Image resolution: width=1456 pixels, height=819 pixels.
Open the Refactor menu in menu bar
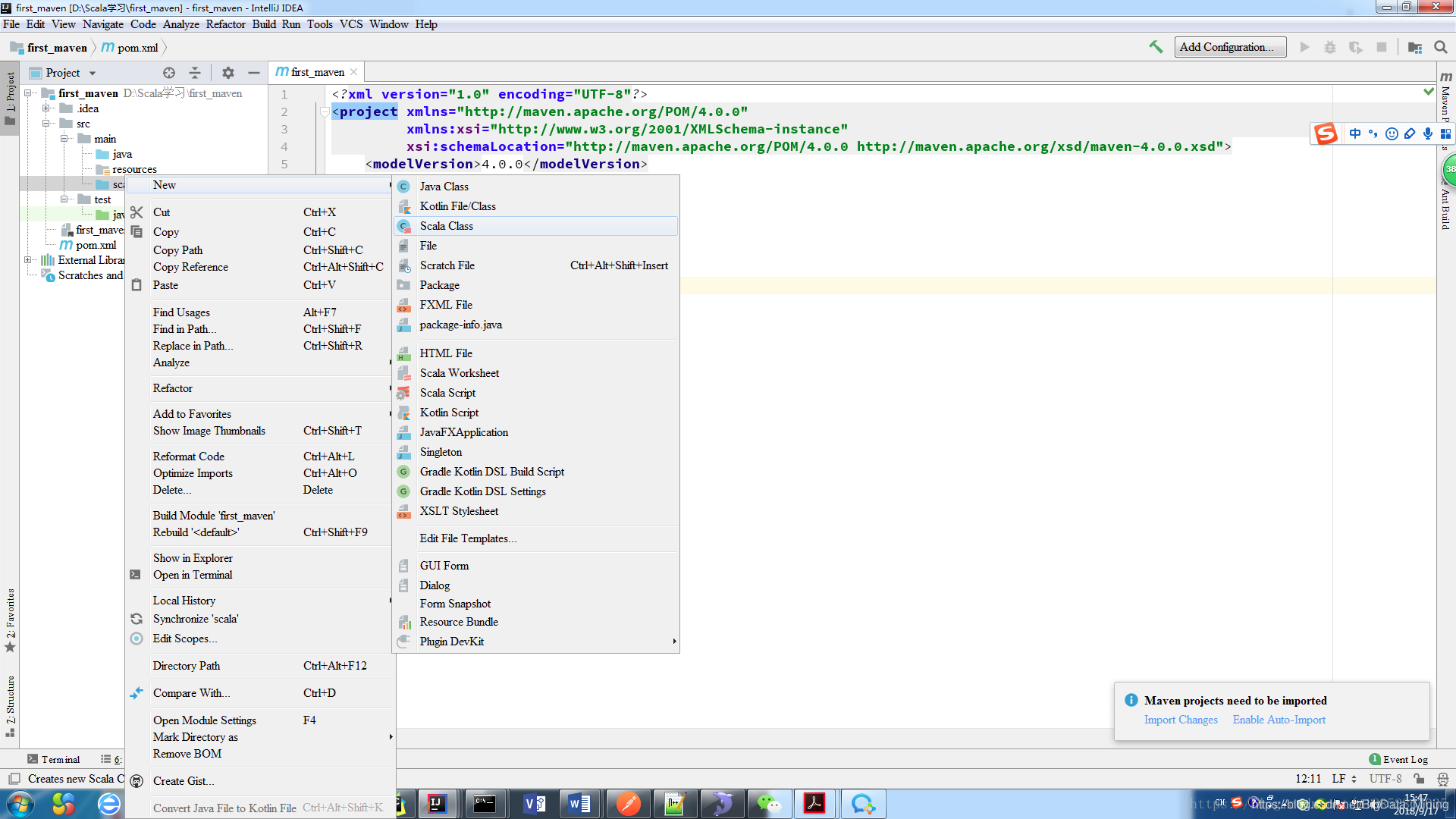click(x=225, y=24)
